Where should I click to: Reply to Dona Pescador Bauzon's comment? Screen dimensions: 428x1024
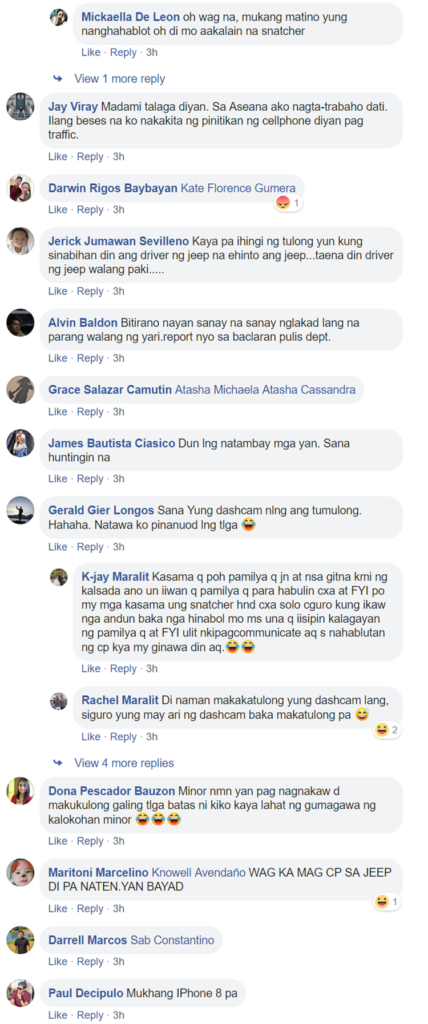90,841
